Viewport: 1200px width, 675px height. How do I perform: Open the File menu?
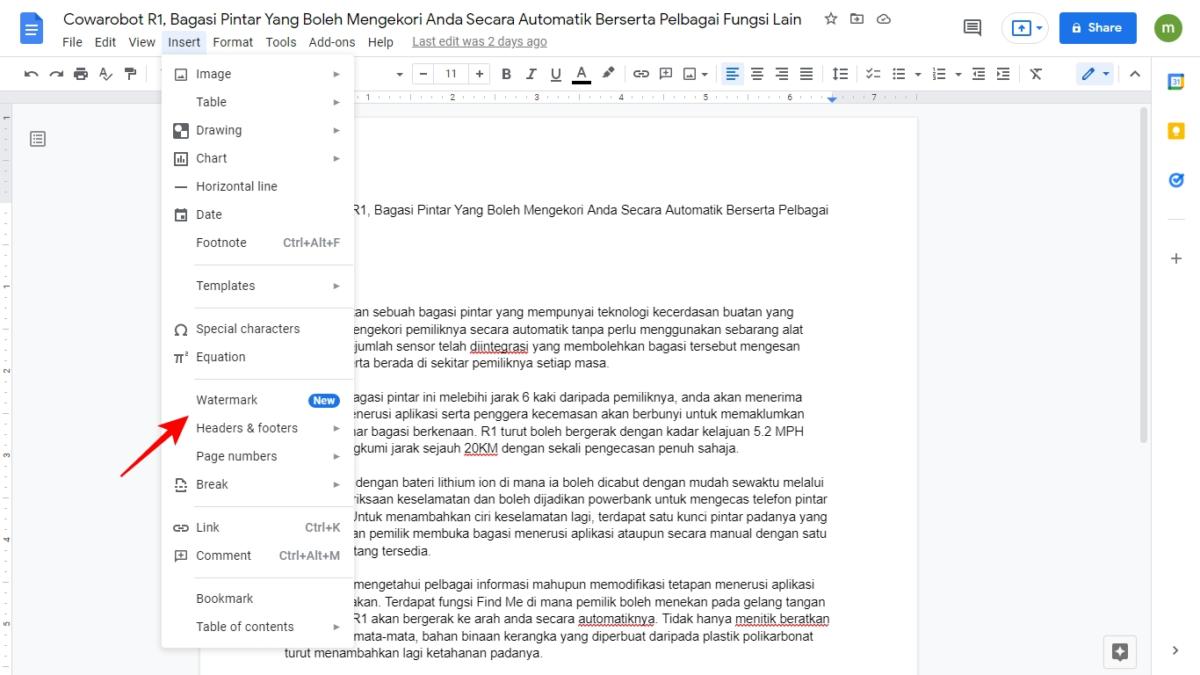point(72,42)
